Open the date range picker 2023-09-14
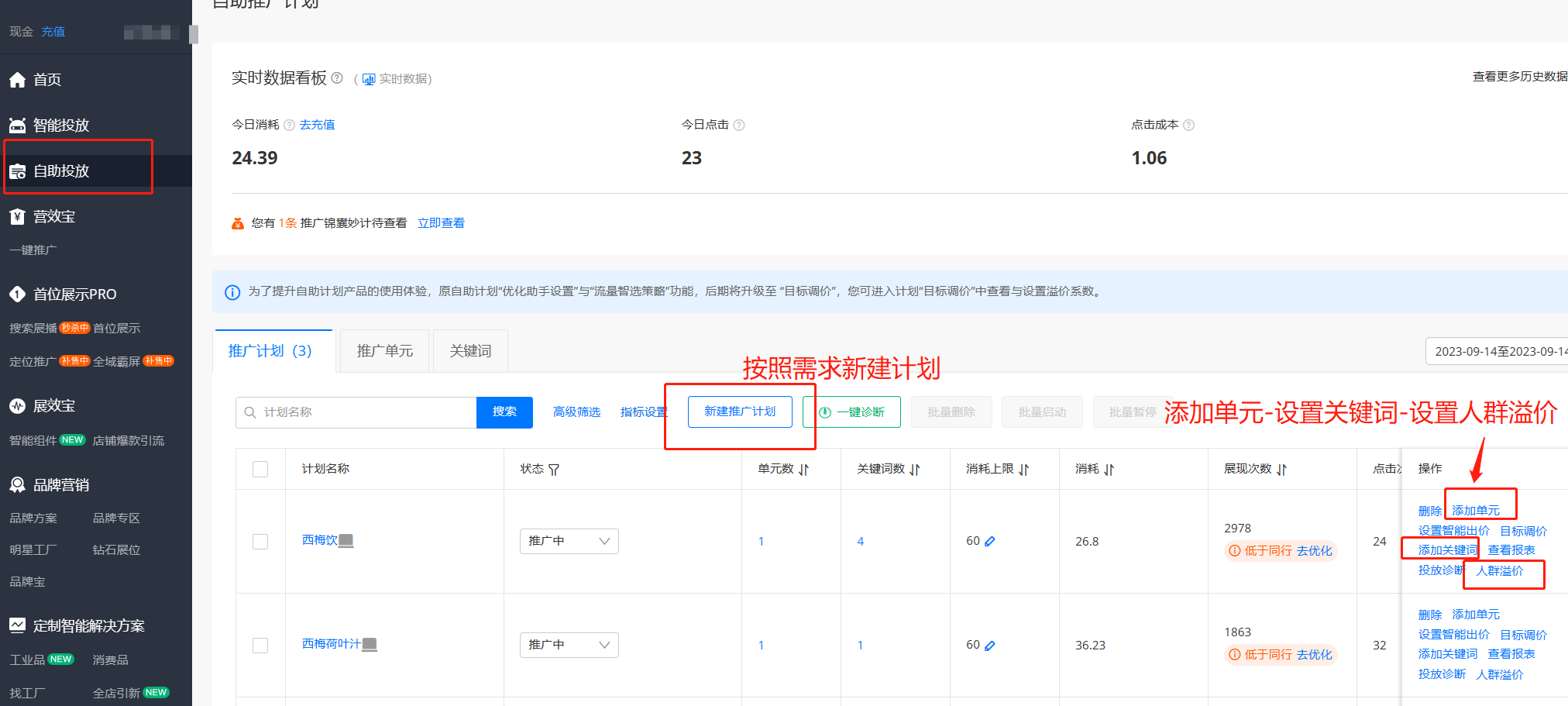The image size is (1568, 706). pyautogui.click(x=1497, y=351)
